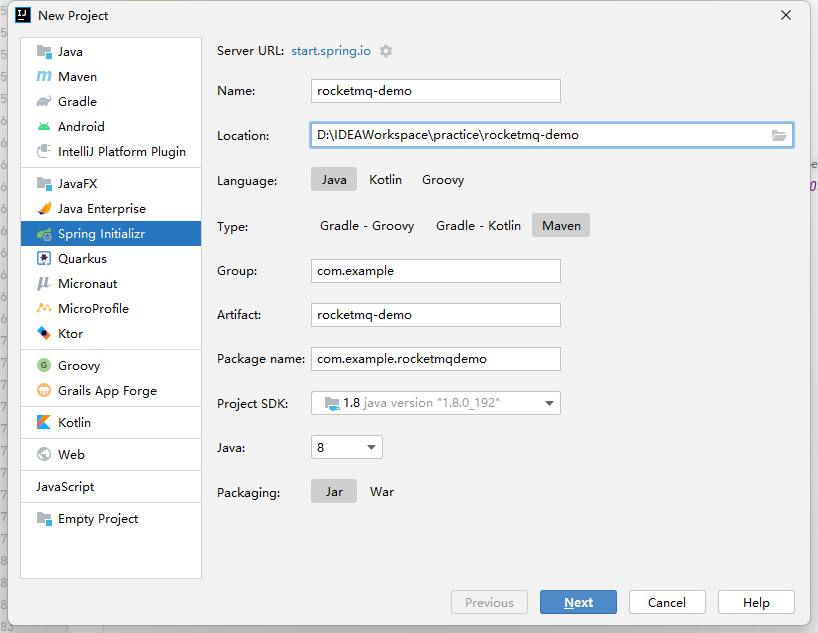Expand the Project SDK dropdown
818x633 pixels.
pyautogui.click(x=436, y=403)
